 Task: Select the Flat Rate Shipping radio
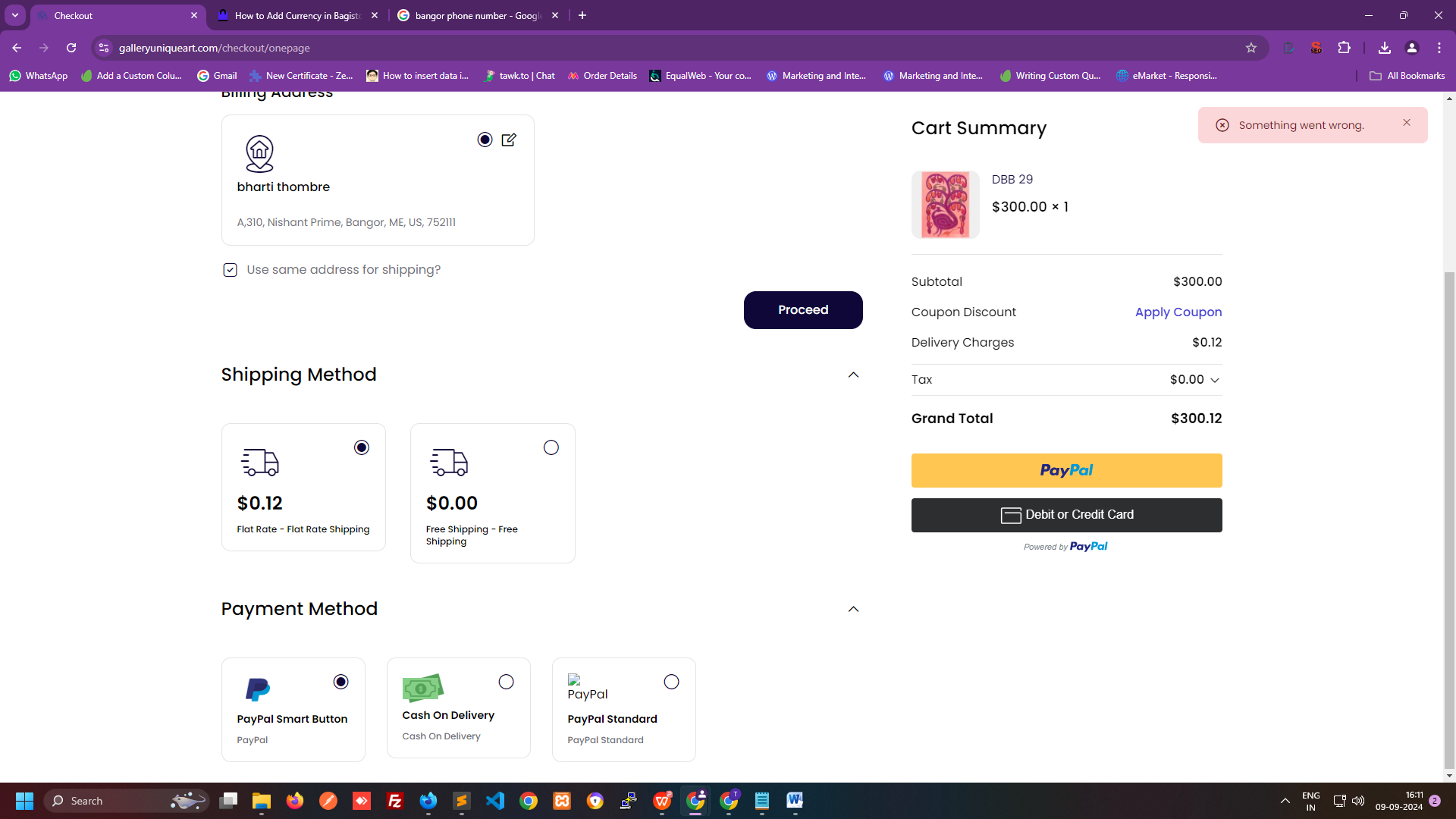point(362,447)
